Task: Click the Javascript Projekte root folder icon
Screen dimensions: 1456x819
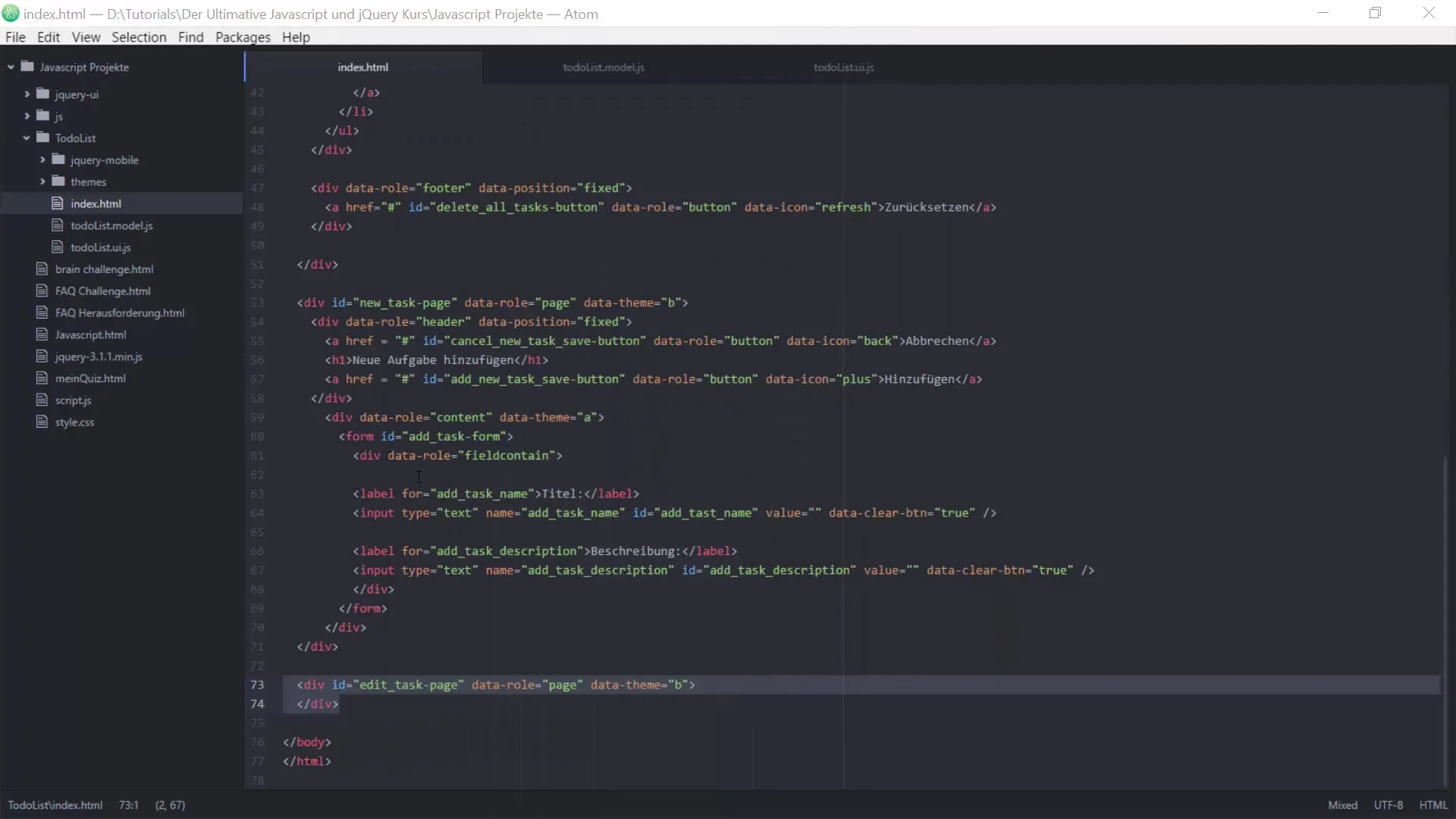Action: [x=28, y=67]
